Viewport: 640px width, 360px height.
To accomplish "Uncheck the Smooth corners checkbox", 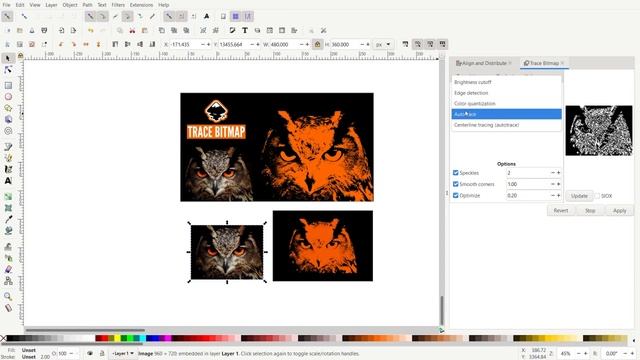I will [x=456, y=184].
